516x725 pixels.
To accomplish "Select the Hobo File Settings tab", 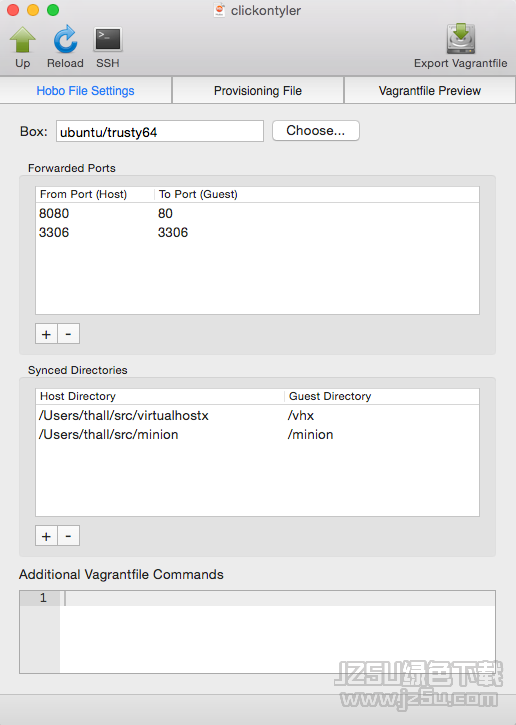I will pyautogui.click(x=86, y=91).
